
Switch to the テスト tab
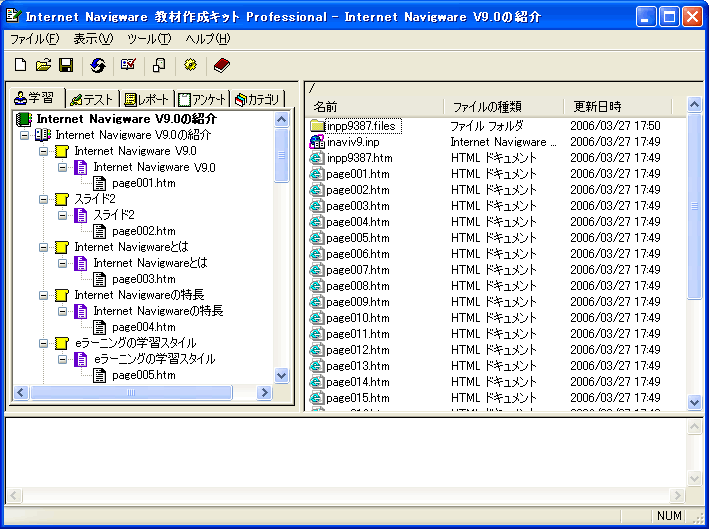(92, 99)
